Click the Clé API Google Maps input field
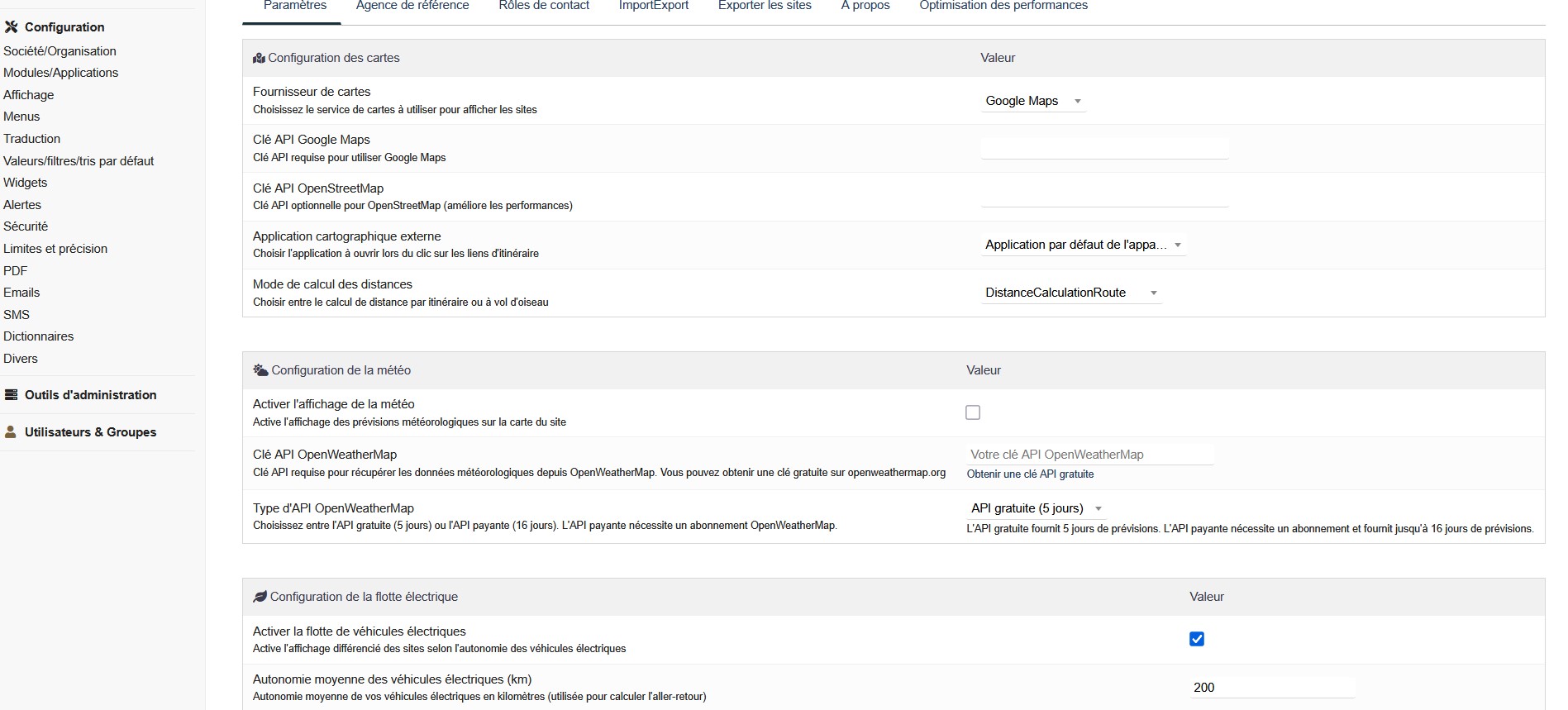This screenshot has width=1568, height=710. tap(1104, 149)
